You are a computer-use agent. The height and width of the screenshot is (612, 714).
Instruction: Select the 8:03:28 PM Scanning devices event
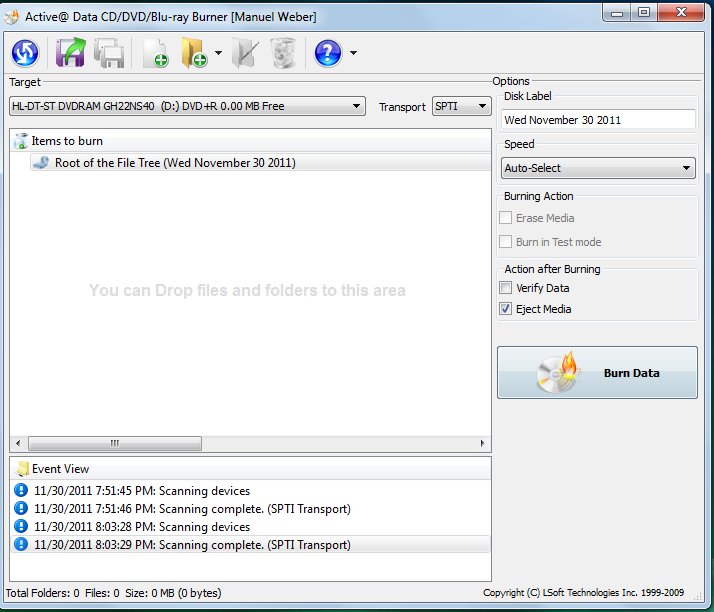250,526
